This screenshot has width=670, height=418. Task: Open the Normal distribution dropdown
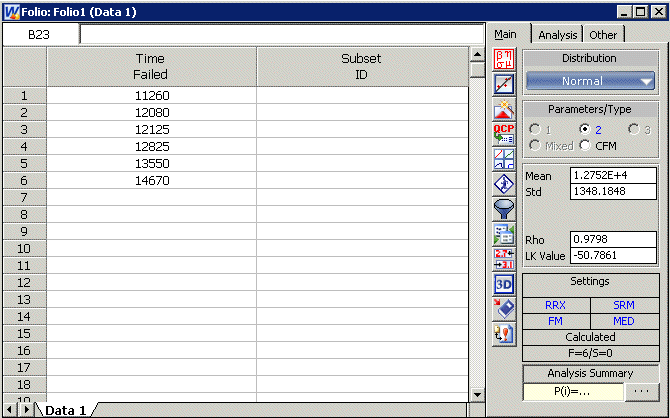pos(590,81)
